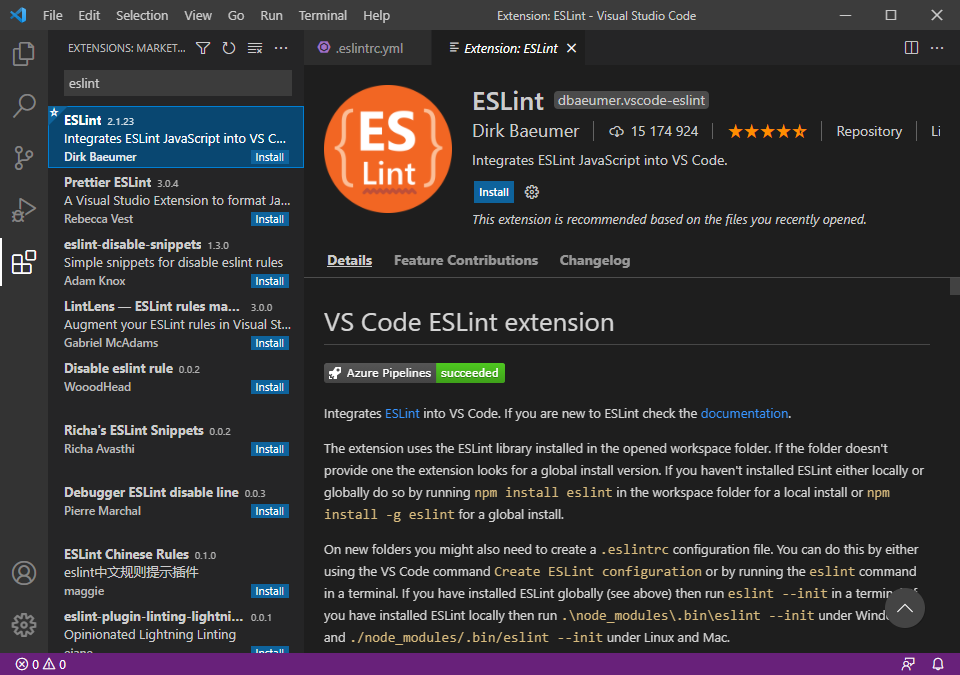Show errors and warnings in status bar
Image resolution: width=960 pixels, height=675 pixels.
41,664
